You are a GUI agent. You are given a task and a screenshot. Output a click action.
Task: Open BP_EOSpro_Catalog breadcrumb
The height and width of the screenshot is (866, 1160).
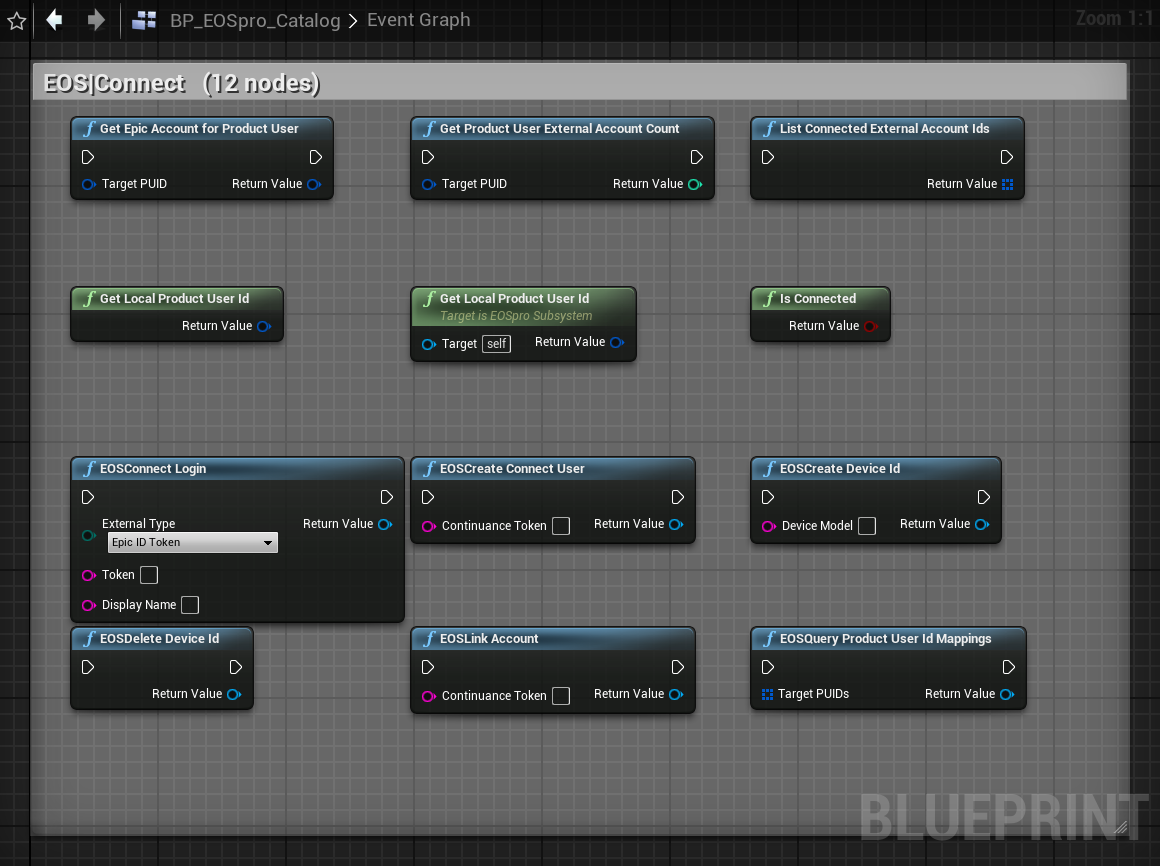pos(255,20)
